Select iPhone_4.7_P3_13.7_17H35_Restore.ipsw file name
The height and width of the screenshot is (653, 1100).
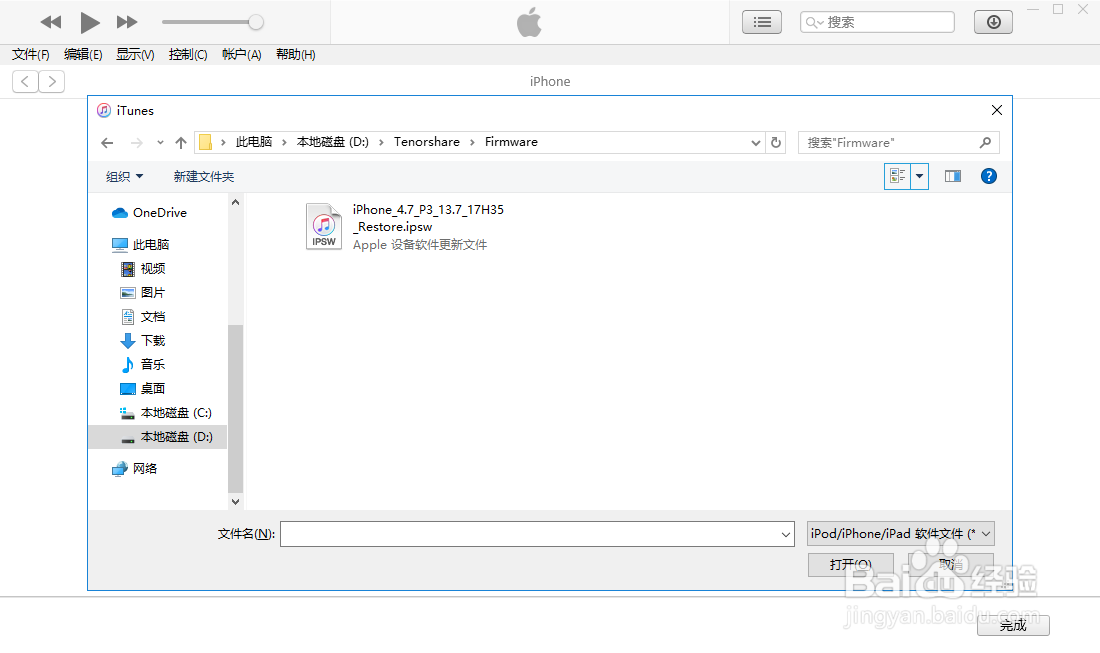428,218
